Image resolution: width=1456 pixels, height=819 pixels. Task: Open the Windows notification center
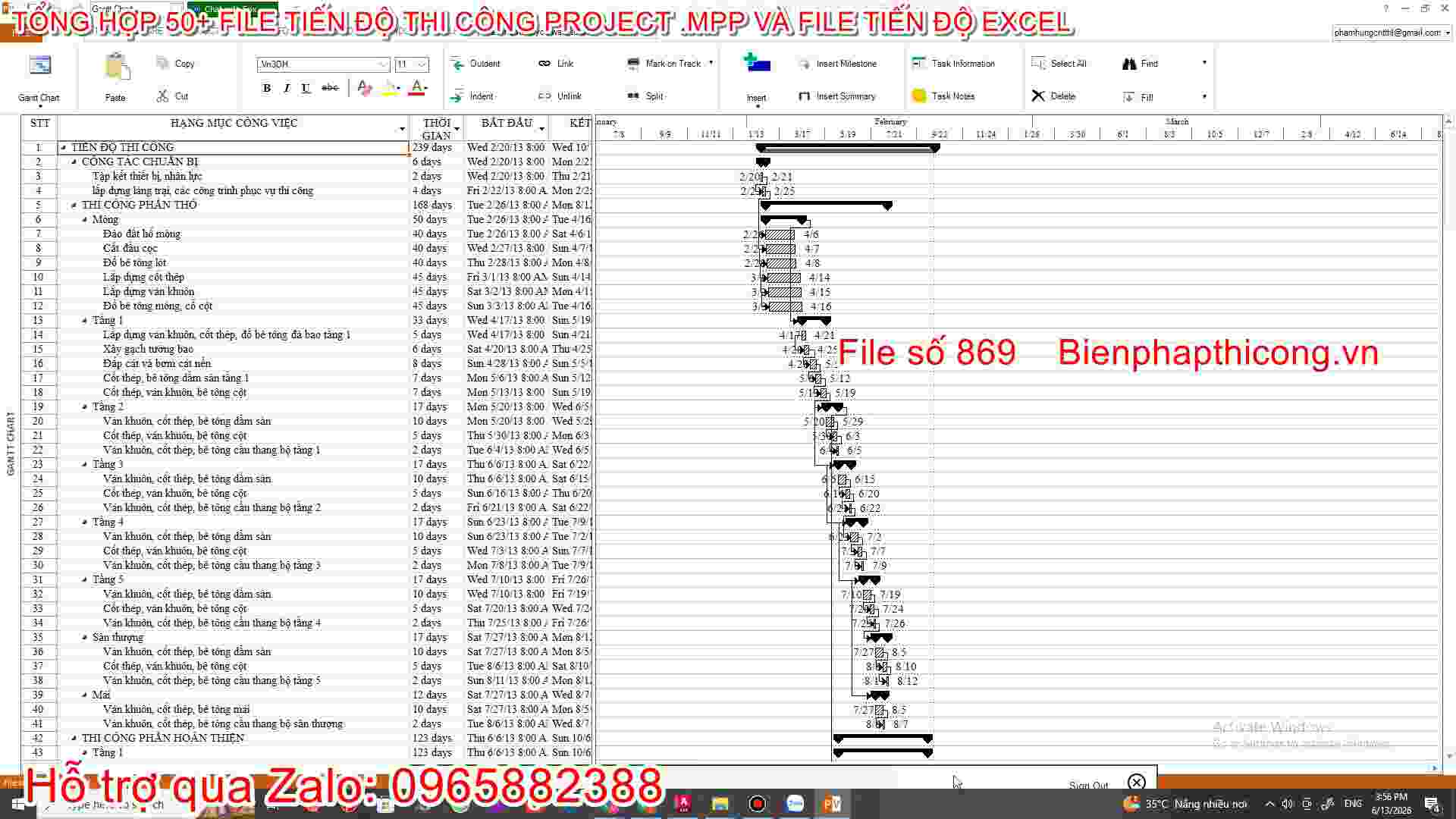coord(1432,804)
